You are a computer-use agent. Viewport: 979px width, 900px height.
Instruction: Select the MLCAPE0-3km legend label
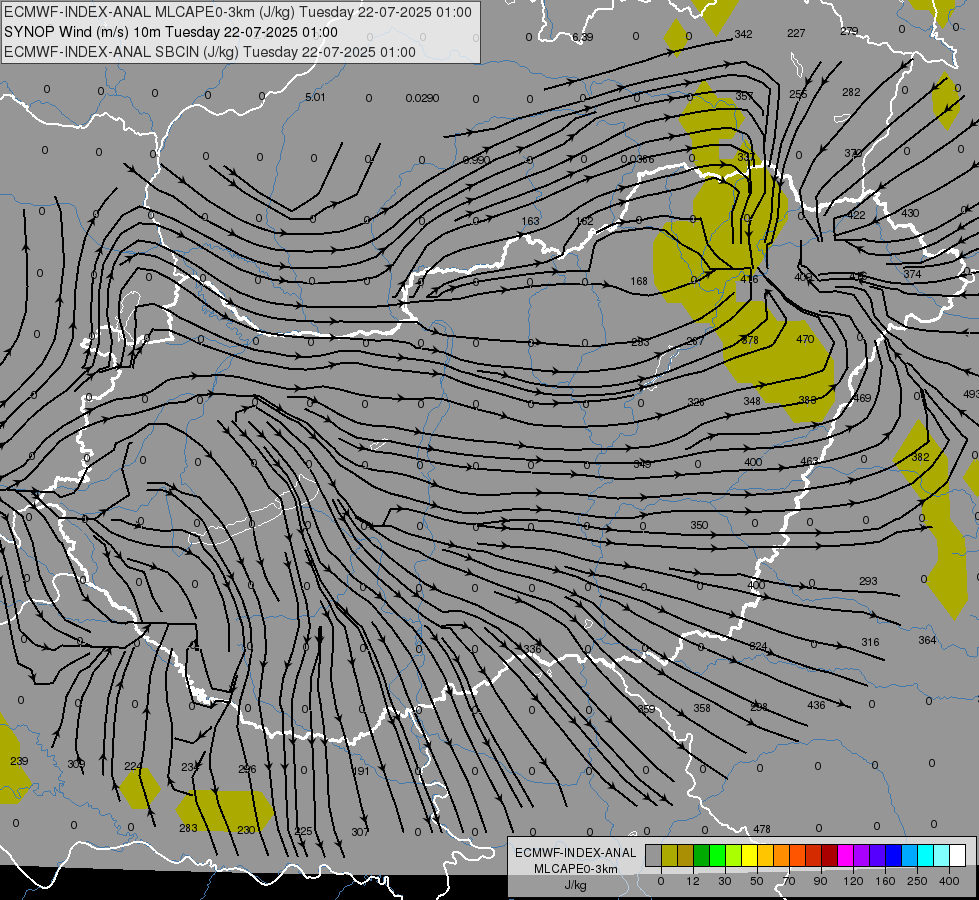[576, 869]
